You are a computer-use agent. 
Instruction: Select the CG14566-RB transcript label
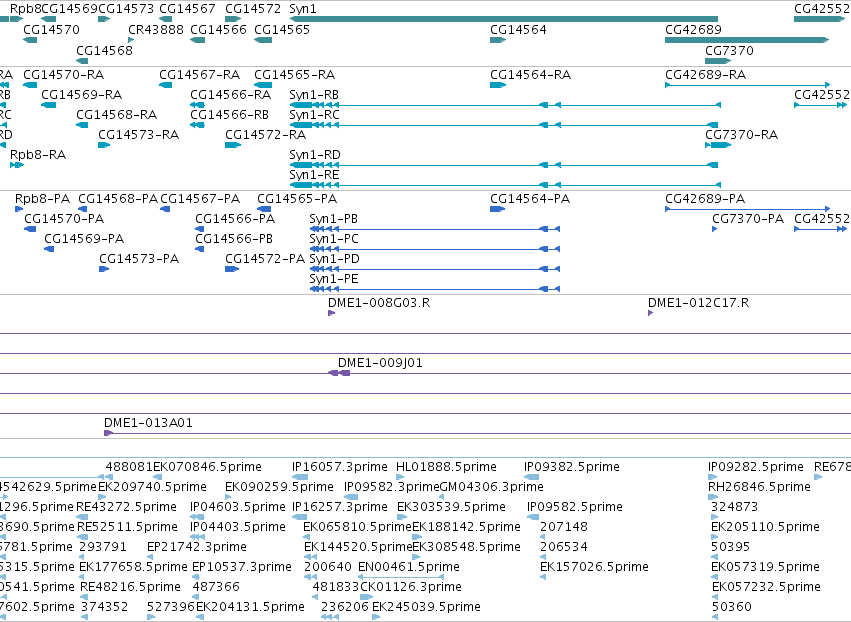230,115
